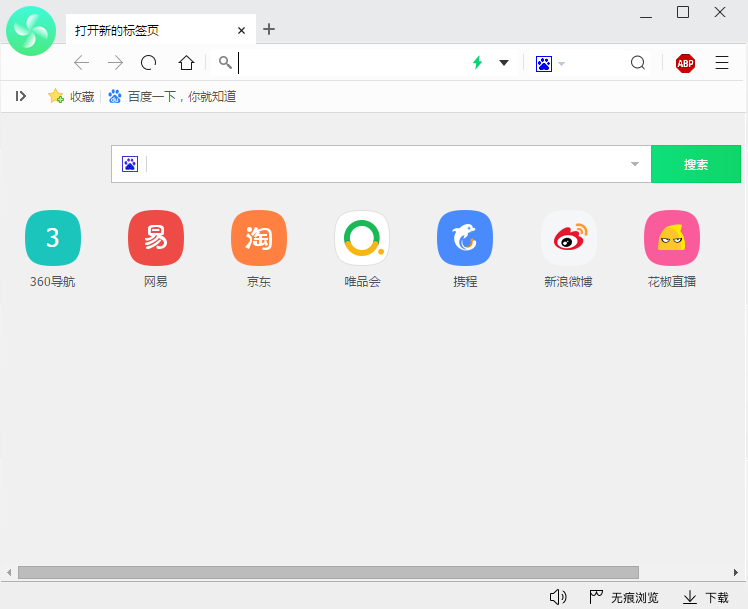Open the 唯品会 shortcut
The image size is (748, 609).
coord(362,249)
